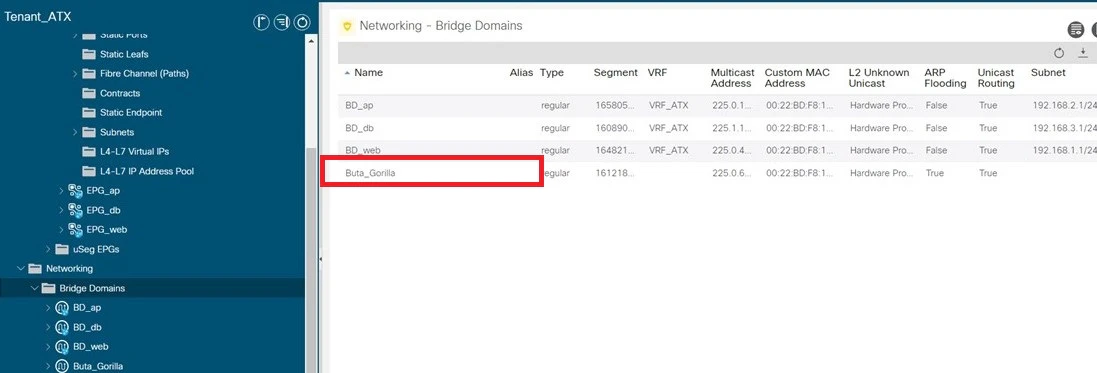Click the L4-L7 Virtual IPs folder icon
Screen dimensions: 1097x373
click(88, 152)
